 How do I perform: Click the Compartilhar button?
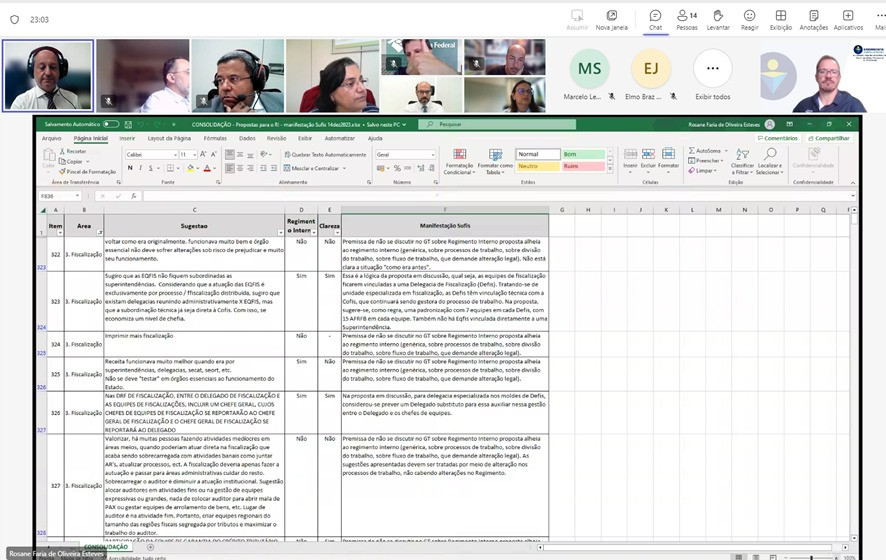pyautogui.click(x=829, y=138)
